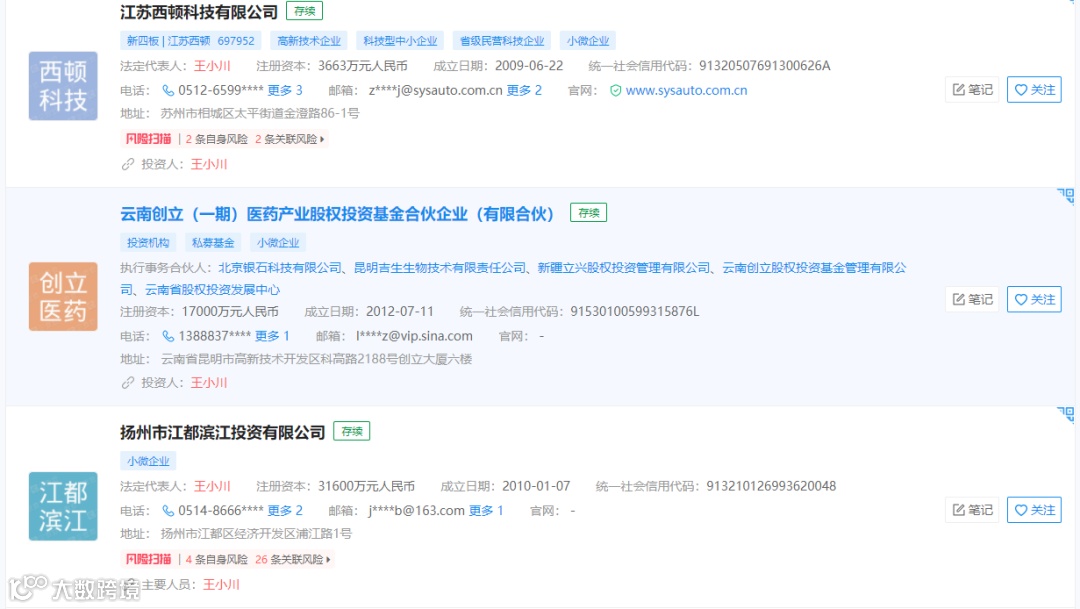
Task: Add a note (笔记) for 云南创立医药基金
Action: (x=972, y=299)
